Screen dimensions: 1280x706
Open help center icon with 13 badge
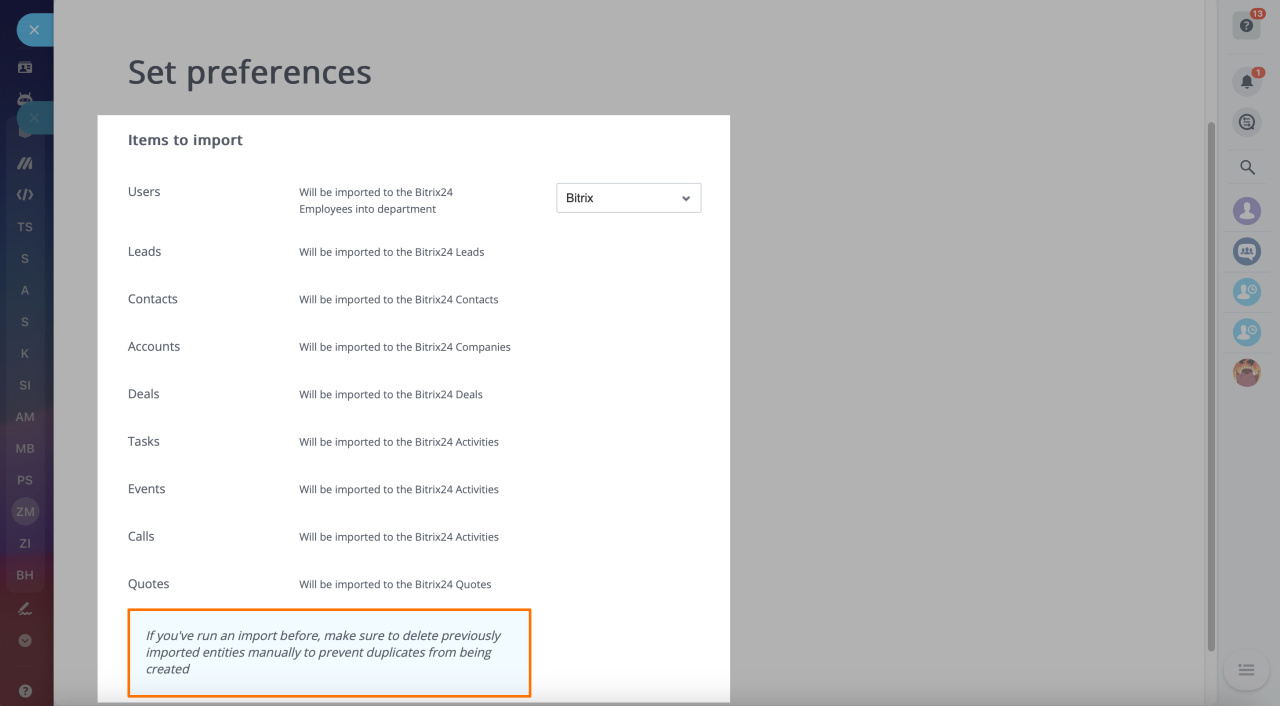pyautogui.click(x=1247, y=25)
